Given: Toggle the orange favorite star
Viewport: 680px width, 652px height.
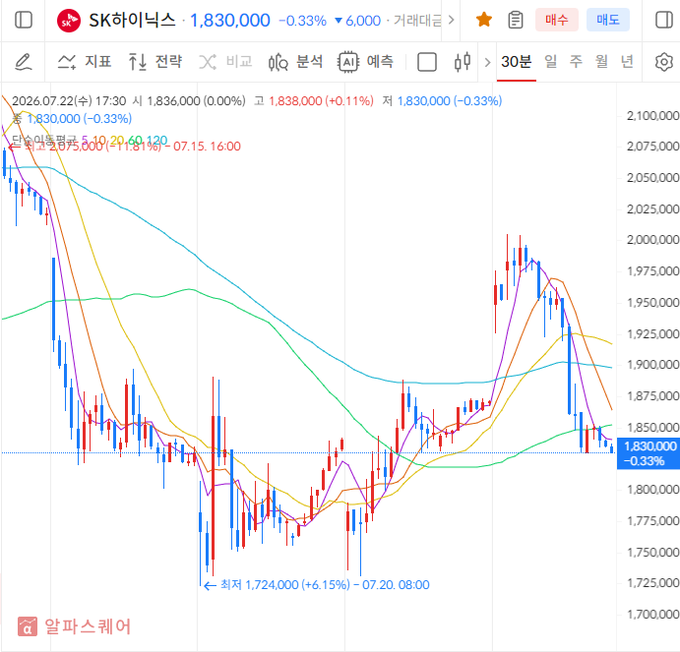Looking at the screenshot, I should coord(484,20).
